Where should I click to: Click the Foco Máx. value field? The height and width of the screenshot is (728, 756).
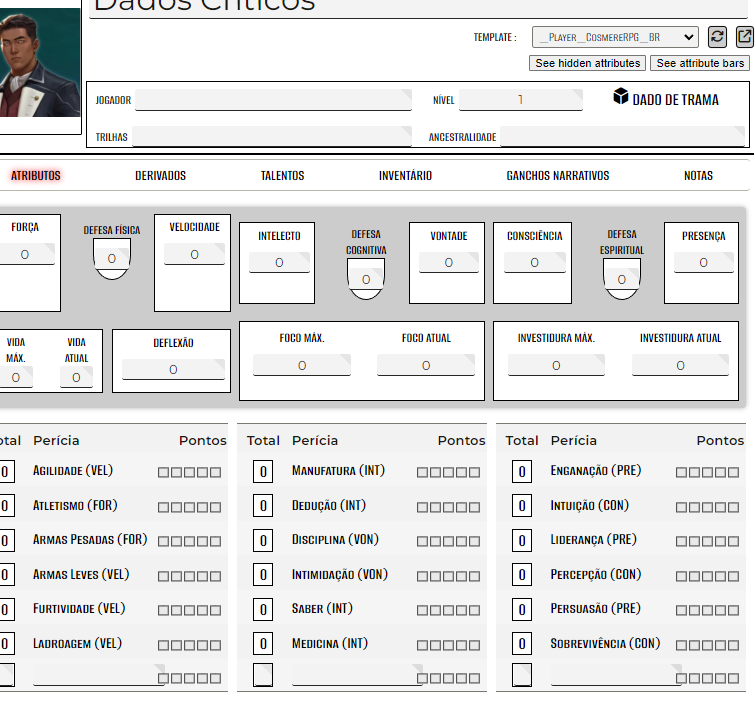pos(302,365)
